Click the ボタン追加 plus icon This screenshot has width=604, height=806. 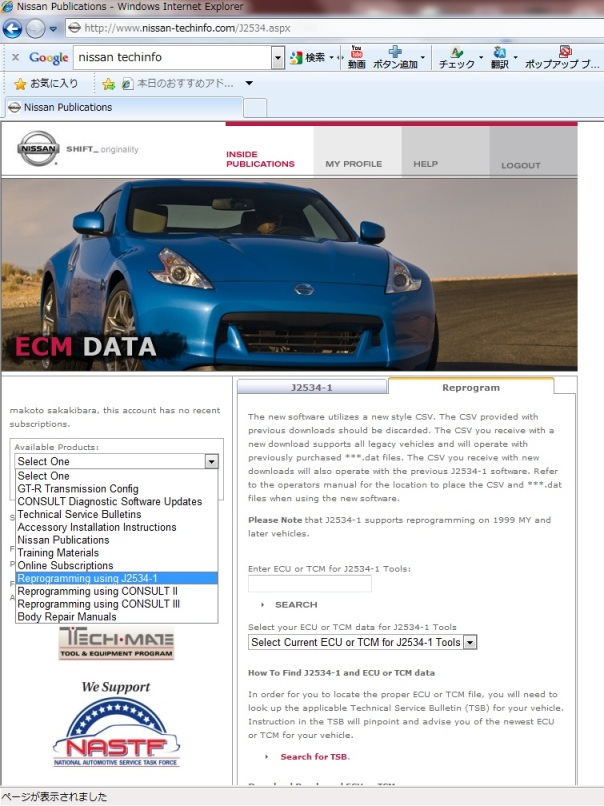pyautogui.click(x=395, y=57)
